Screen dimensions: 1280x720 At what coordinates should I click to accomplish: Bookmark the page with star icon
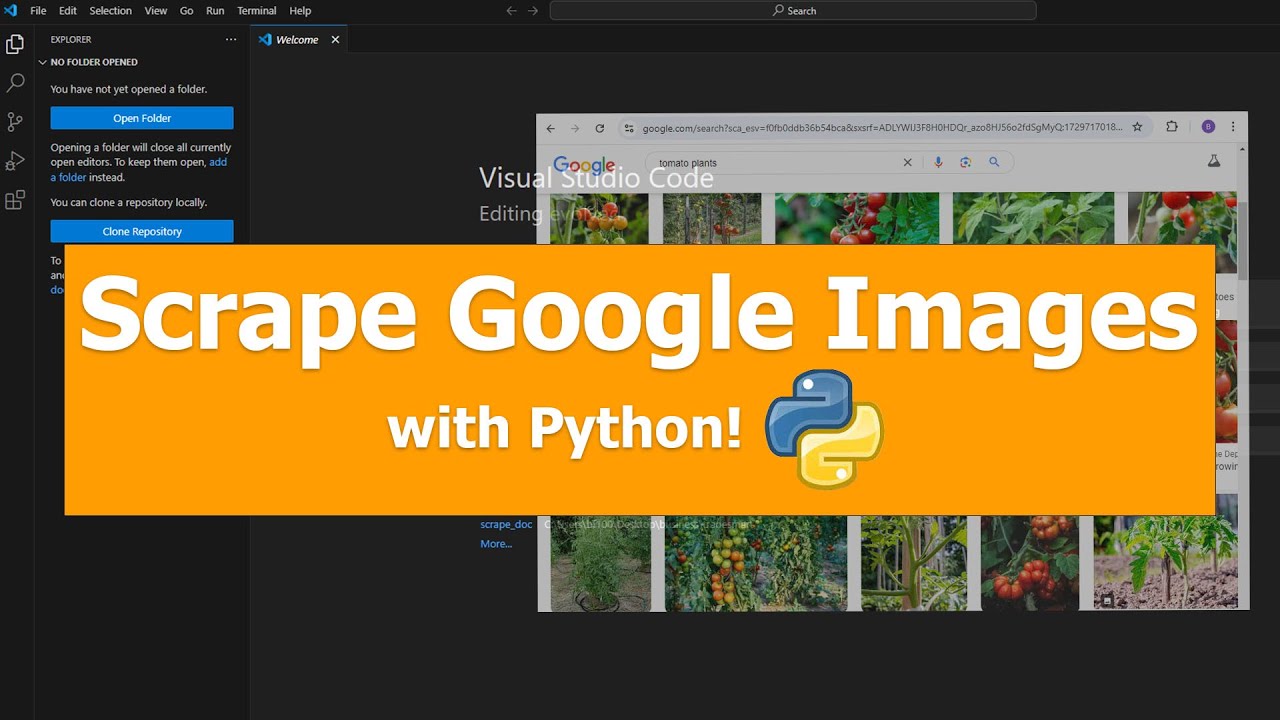click(1137, 127)
